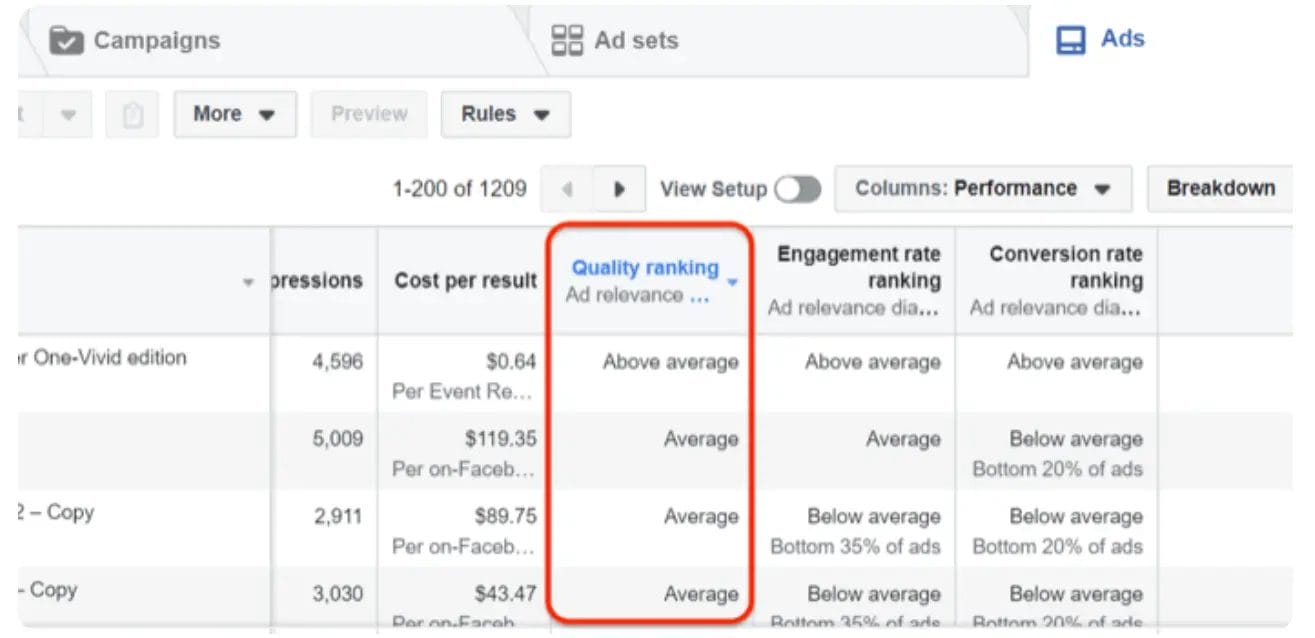The height and width of the screenshot is (638, 1315).
Task: Select the Ad sets grid icon
Action: pos(566,40)
